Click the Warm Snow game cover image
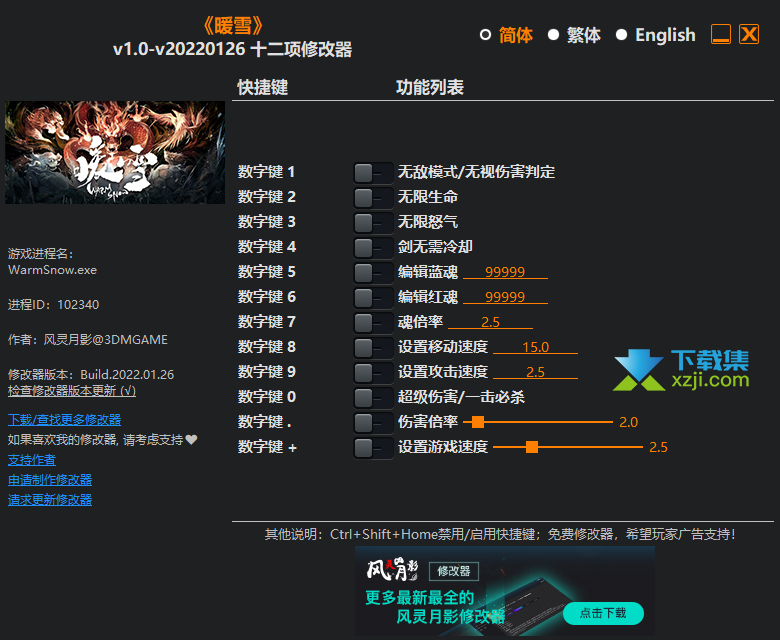This screenshot has width=780, height=640. pyautogui.click(x=115, y=152)
